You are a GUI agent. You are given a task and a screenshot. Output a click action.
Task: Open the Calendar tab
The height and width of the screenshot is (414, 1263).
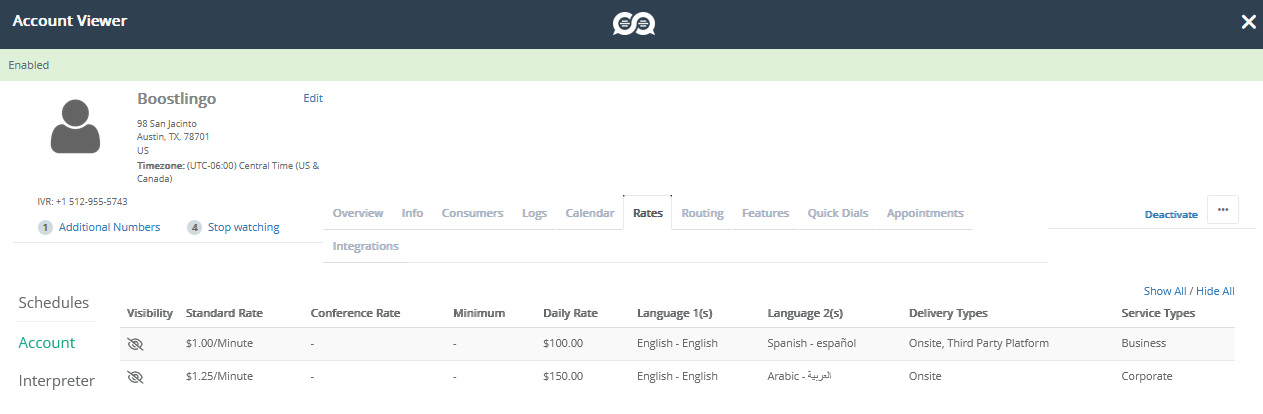tap(590, 213)
